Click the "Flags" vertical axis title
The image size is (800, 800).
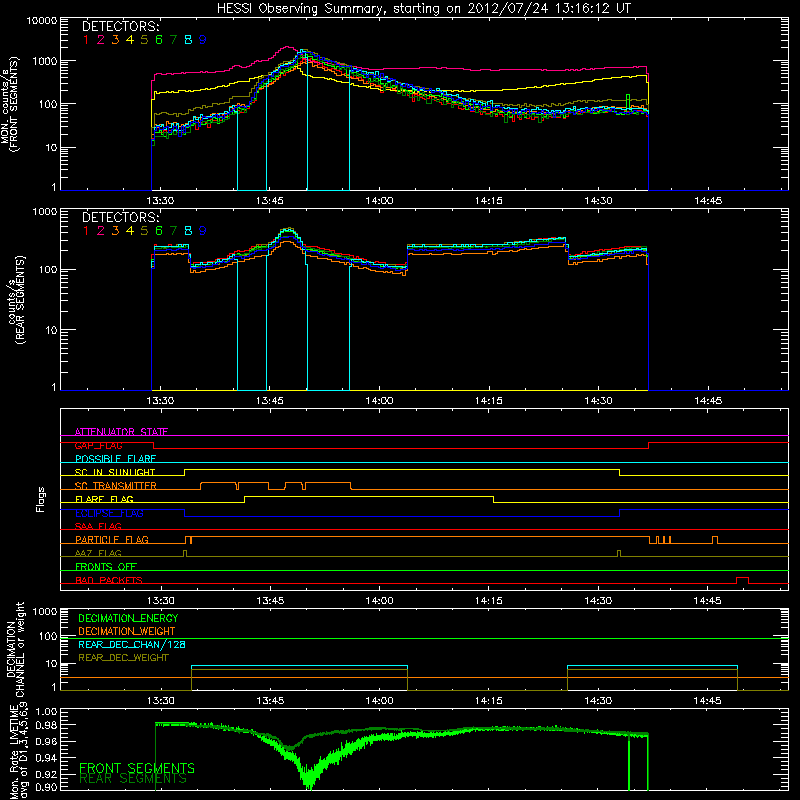tap(41, 499)
